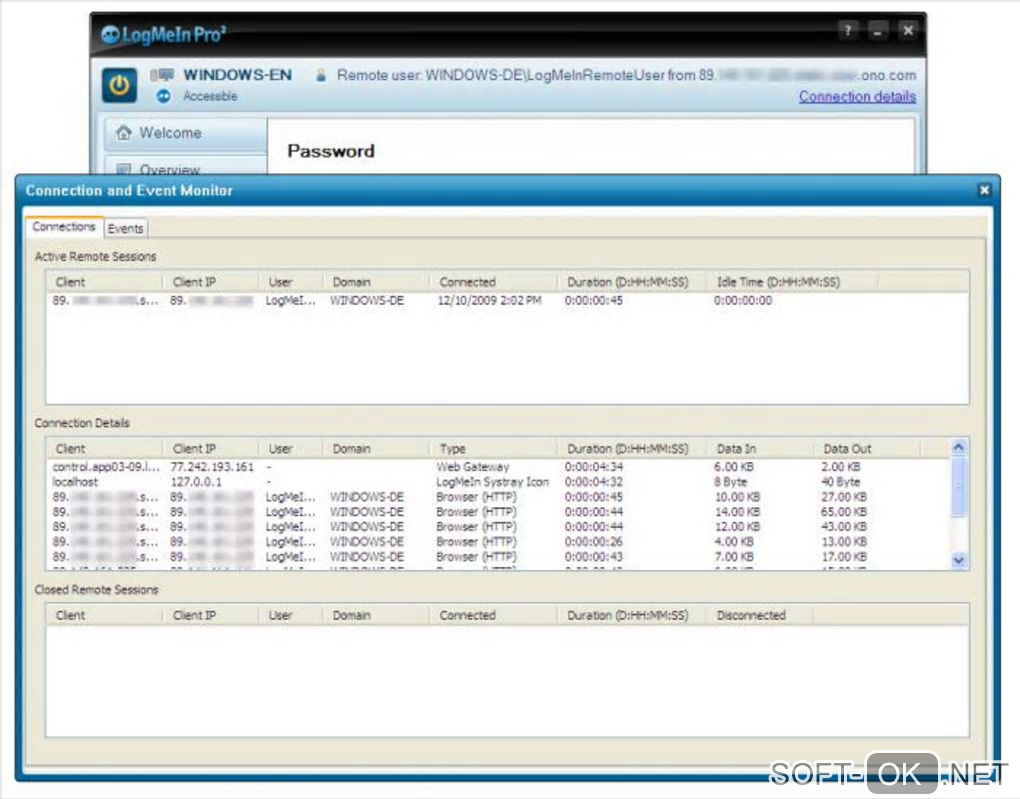Sort Active Remote Sessions by Client column
Screen dimensions: 1020x799
pos(104,282)
